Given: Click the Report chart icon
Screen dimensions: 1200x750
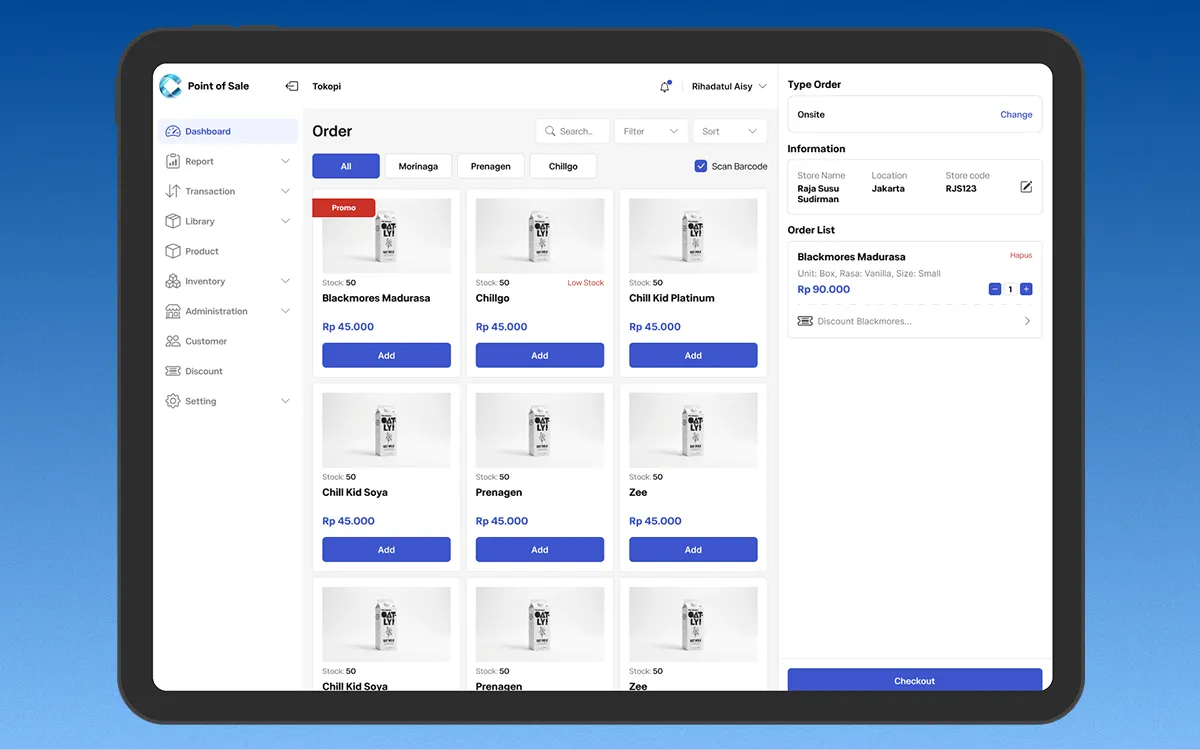Looking at the screenshot, I should [173, 161].
